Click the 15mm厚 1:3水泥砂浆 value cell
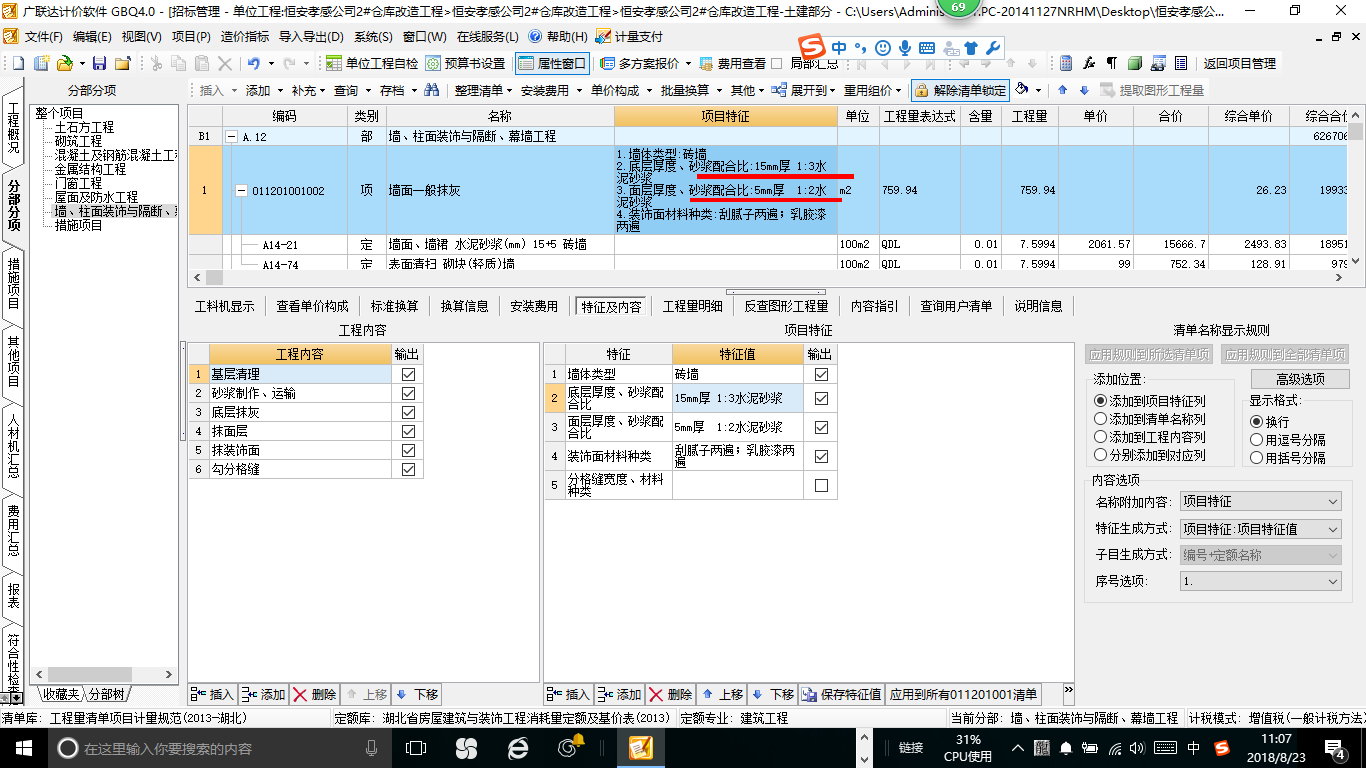 coord(738,398)
